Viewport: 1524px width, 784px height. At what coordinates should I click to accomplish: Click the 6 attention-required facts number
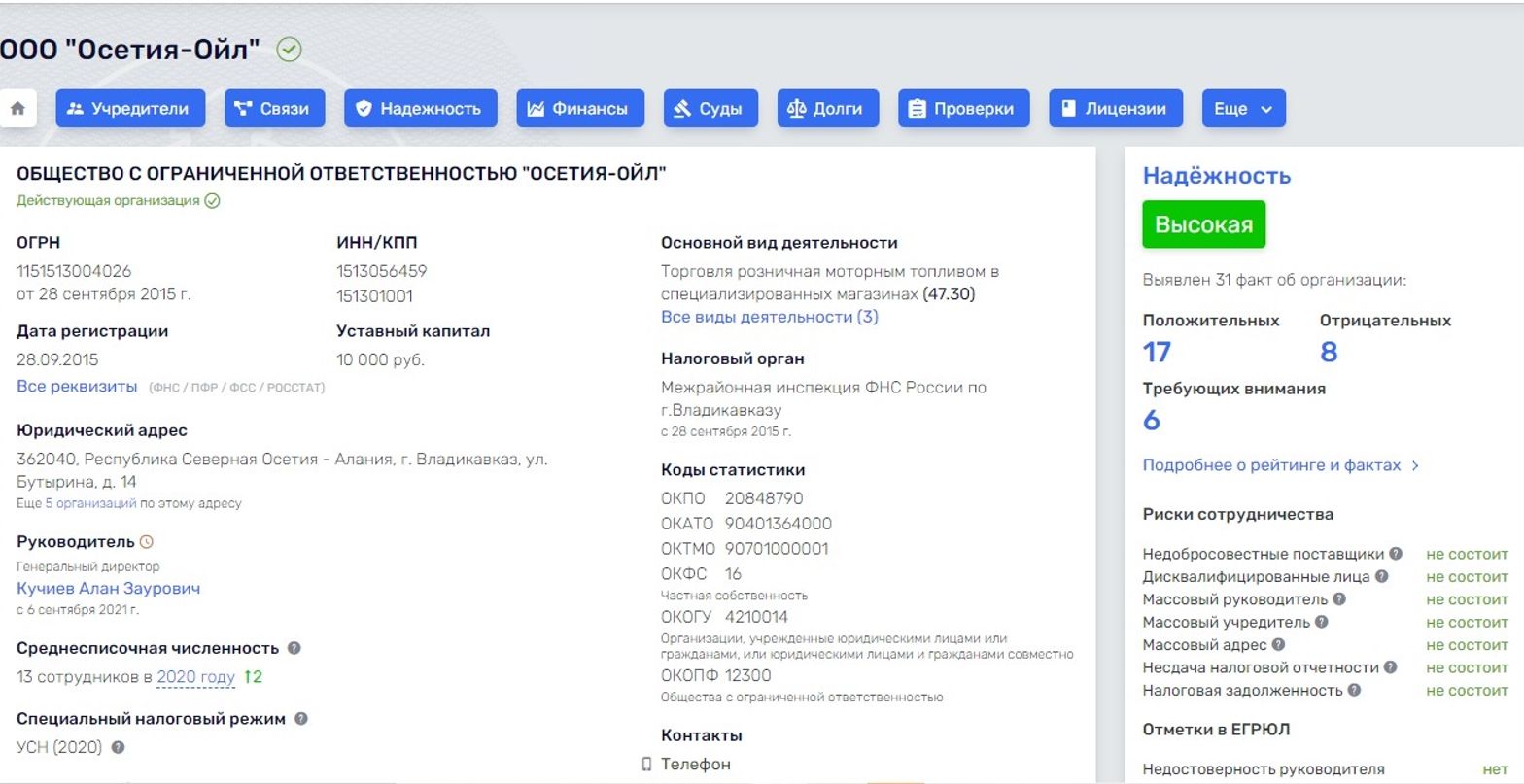pyautogui.click(x=1152, y=421)
